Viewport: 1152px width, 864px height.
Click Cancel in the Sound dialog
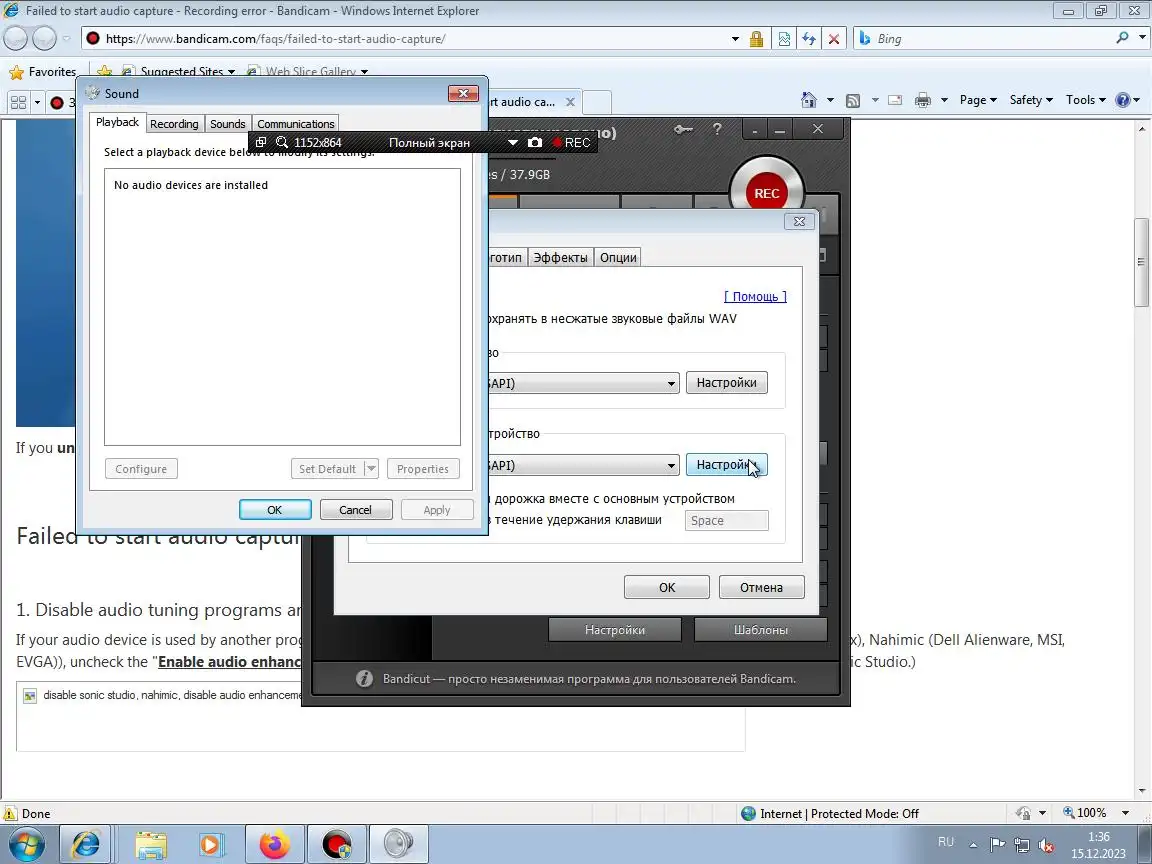tap(356, 510)
